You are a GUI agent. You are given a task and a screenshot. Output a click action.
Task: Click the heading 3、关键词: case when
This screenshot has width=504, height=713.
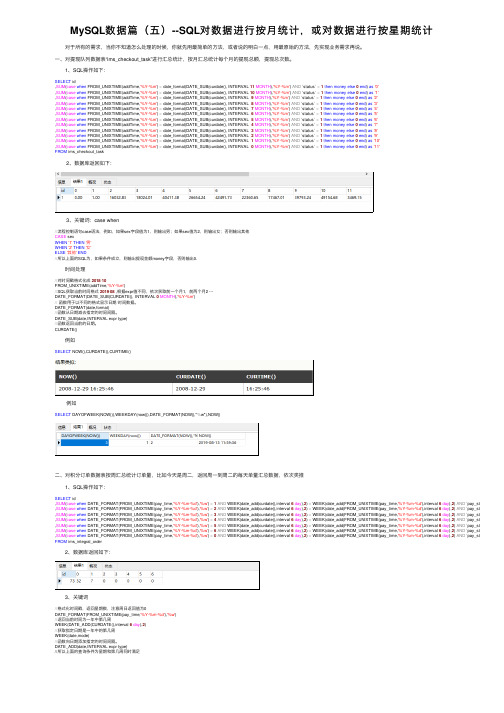click(92, 220)
